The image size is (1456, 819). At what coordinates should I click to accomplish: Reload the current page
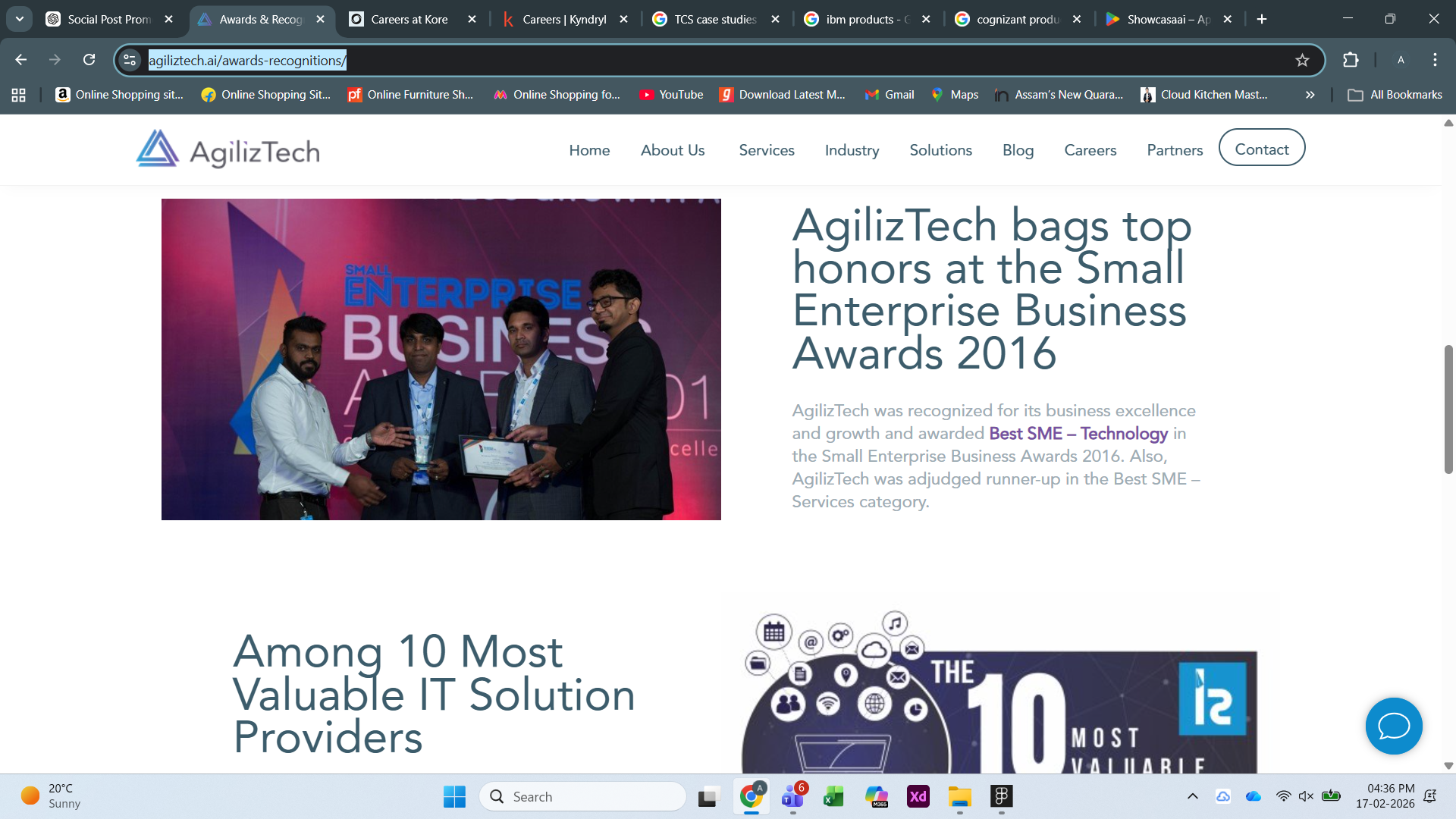pos(90,59)
